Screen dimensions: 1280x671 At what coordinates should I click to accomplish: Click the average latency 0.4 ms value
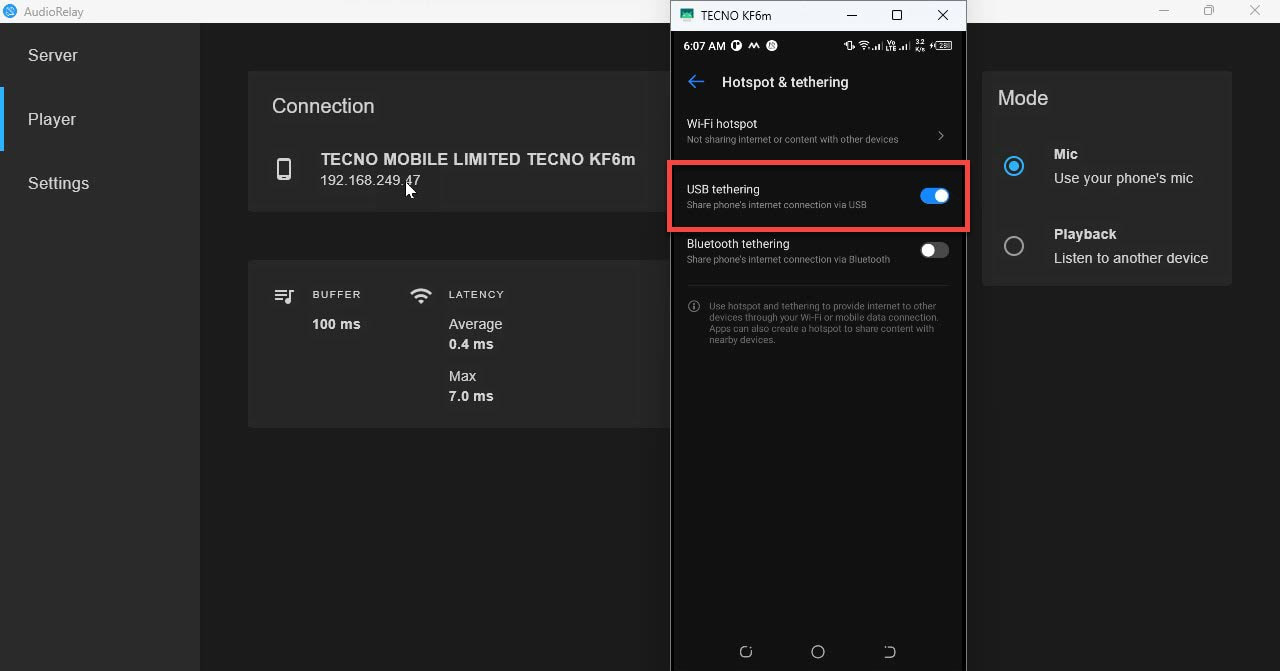point(471,344)
